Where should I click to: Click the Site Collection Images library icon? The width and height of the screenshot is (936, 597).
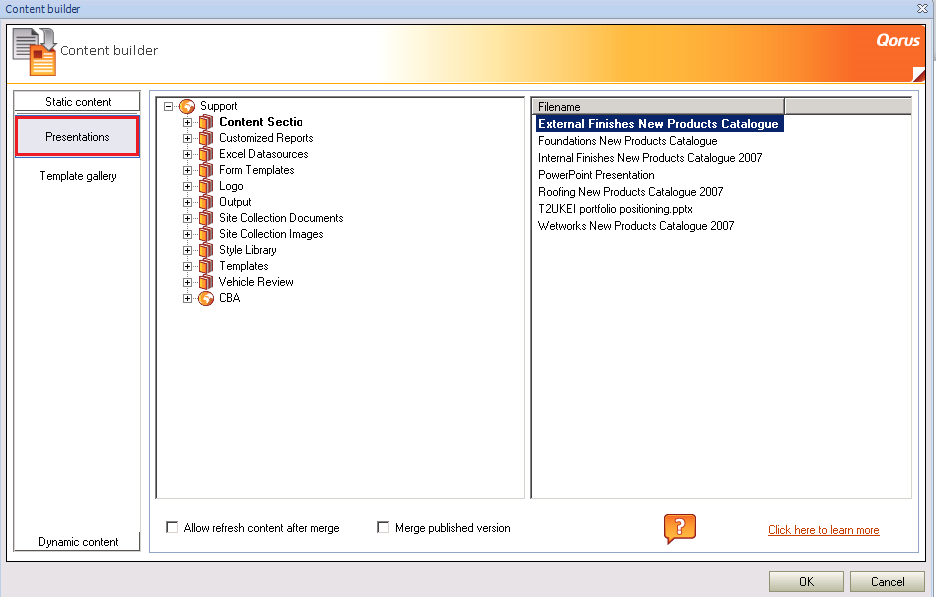point(206,235)
